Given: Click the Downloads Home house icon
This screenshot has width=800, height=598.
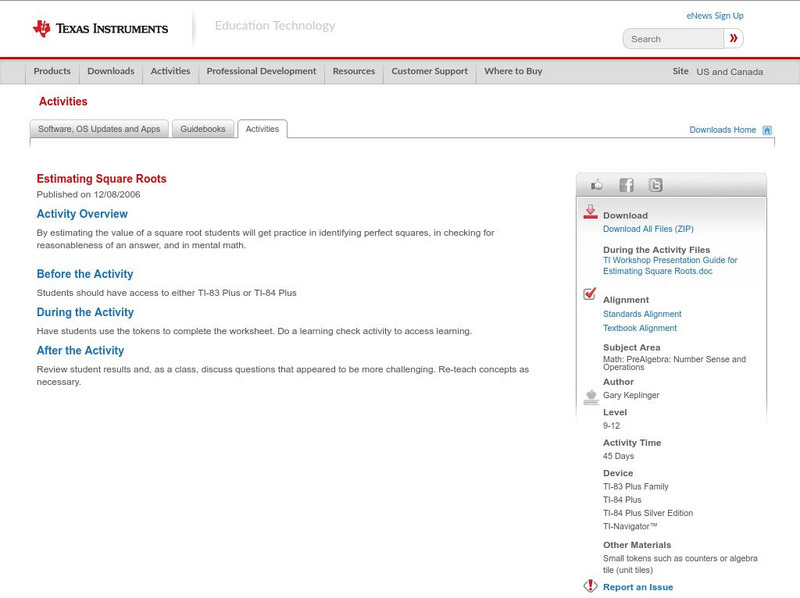Looking at the screenshot, I should (767, 130).
